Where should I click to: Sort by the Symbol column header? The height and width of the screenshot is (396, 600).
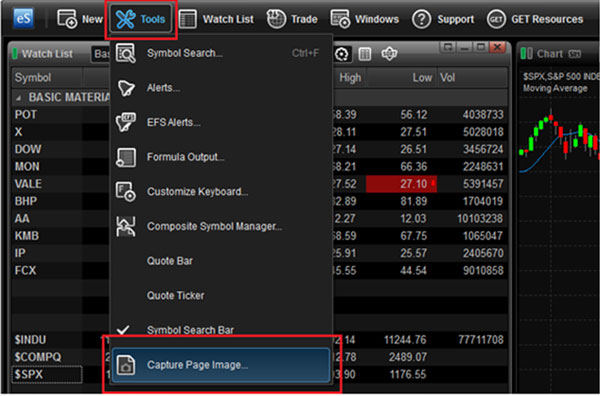47,78
